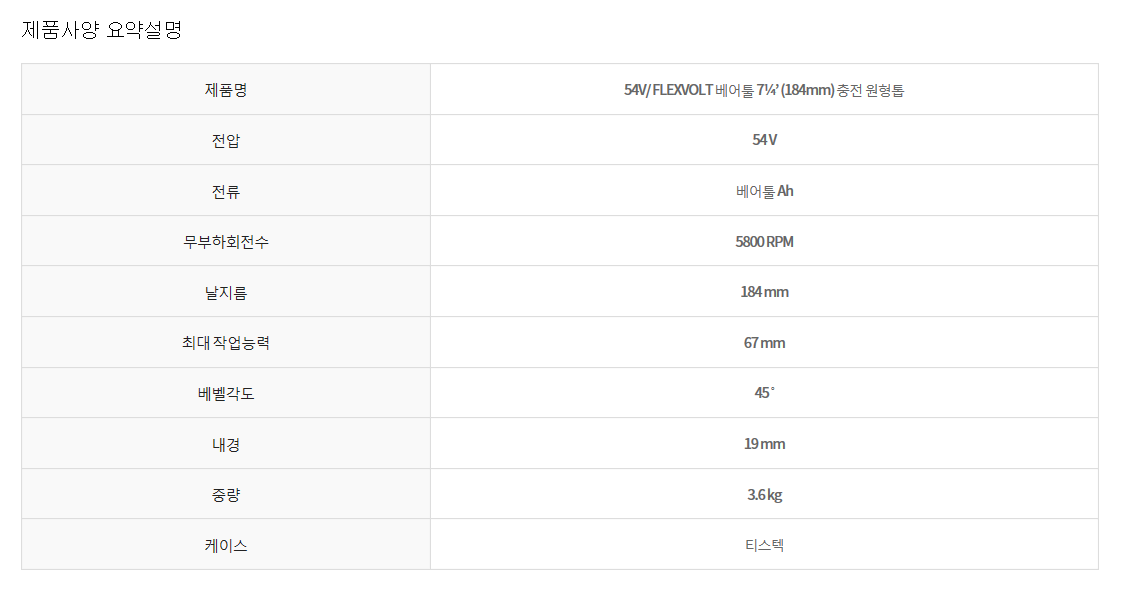
Task: Select the 날지름 row label
Action: 226,292
